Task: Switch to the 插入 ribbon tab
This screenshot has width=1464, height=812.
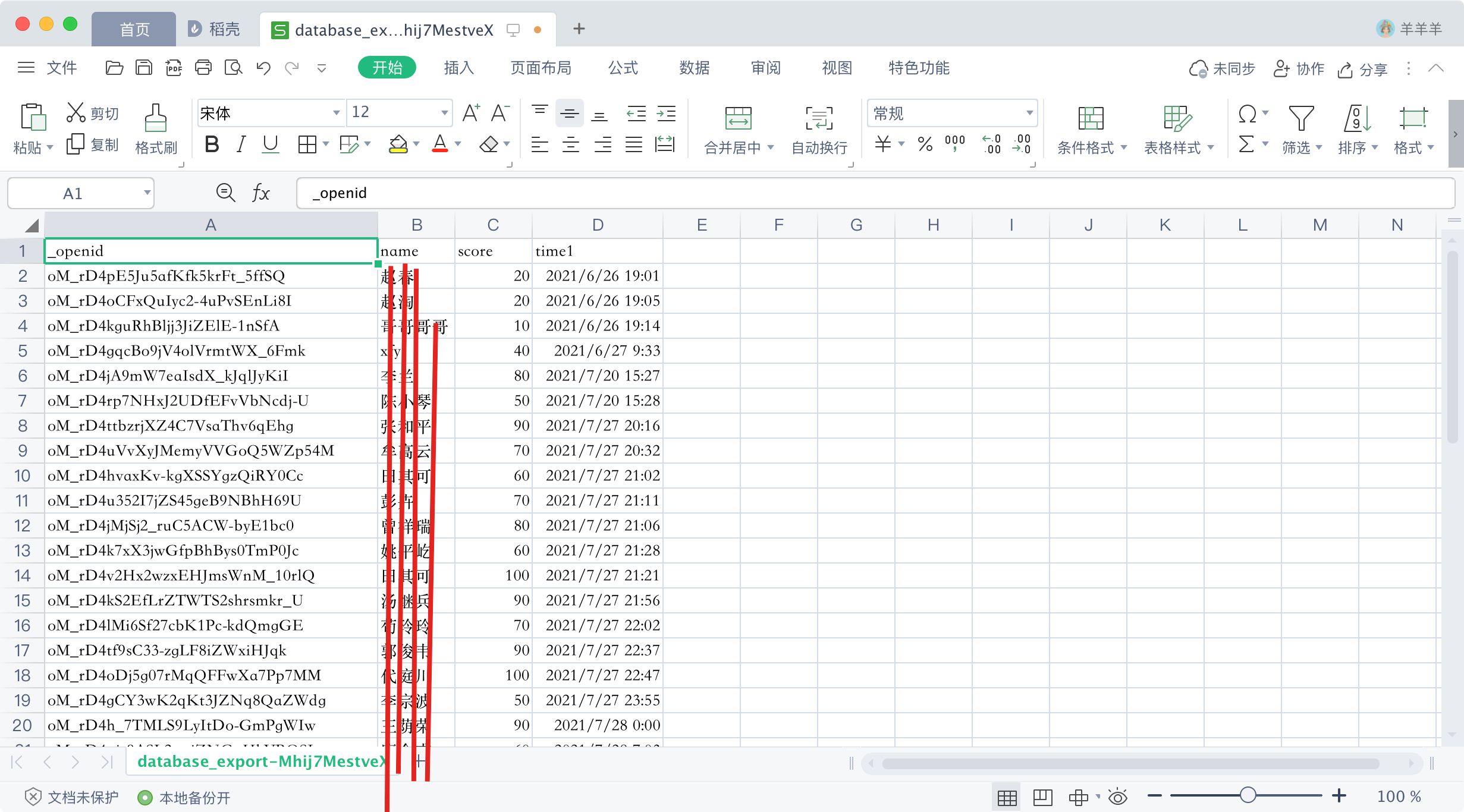Action: coord(458,68)
